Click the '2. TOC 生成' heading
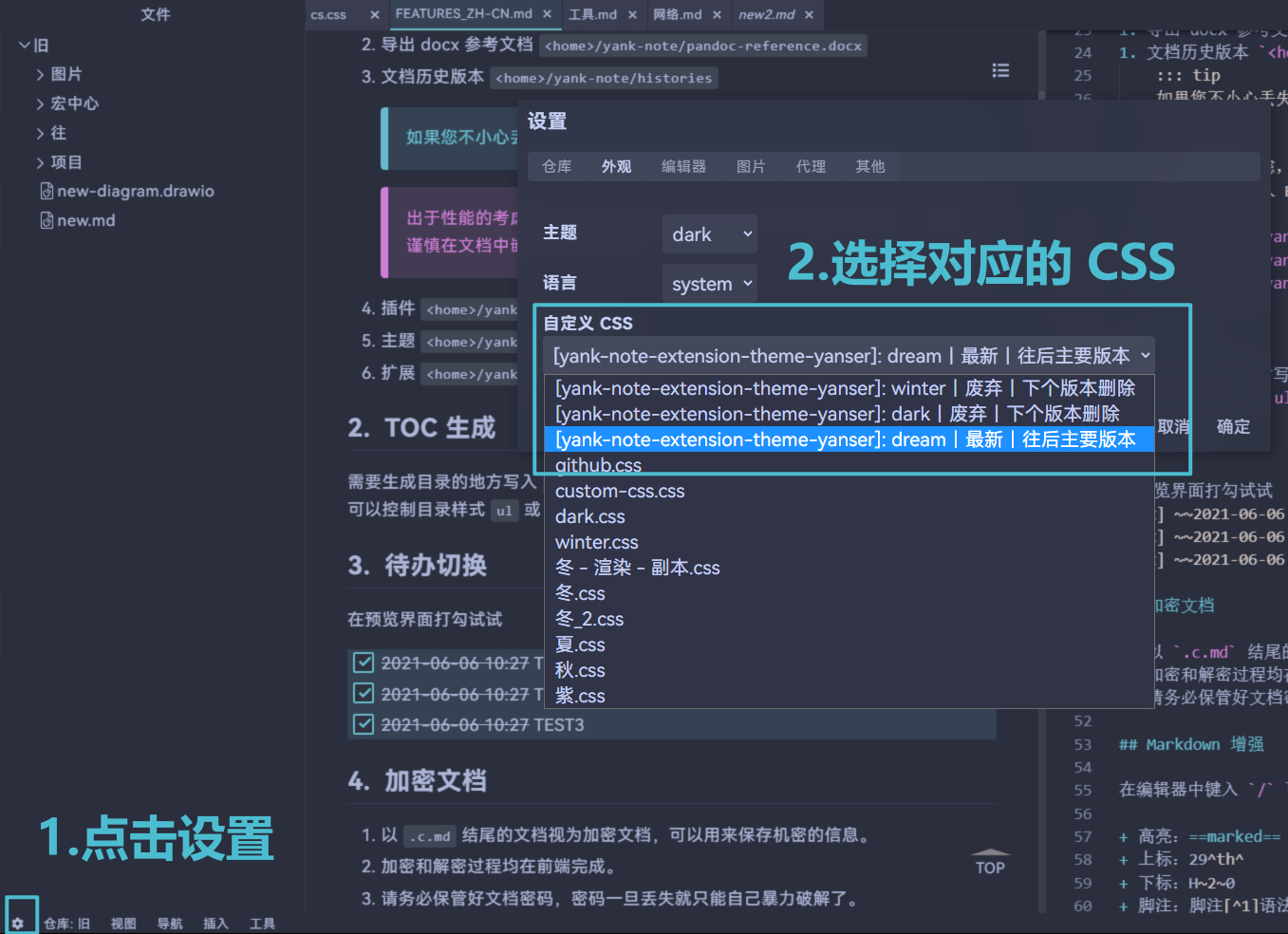1288x934 pixels. 421,428
